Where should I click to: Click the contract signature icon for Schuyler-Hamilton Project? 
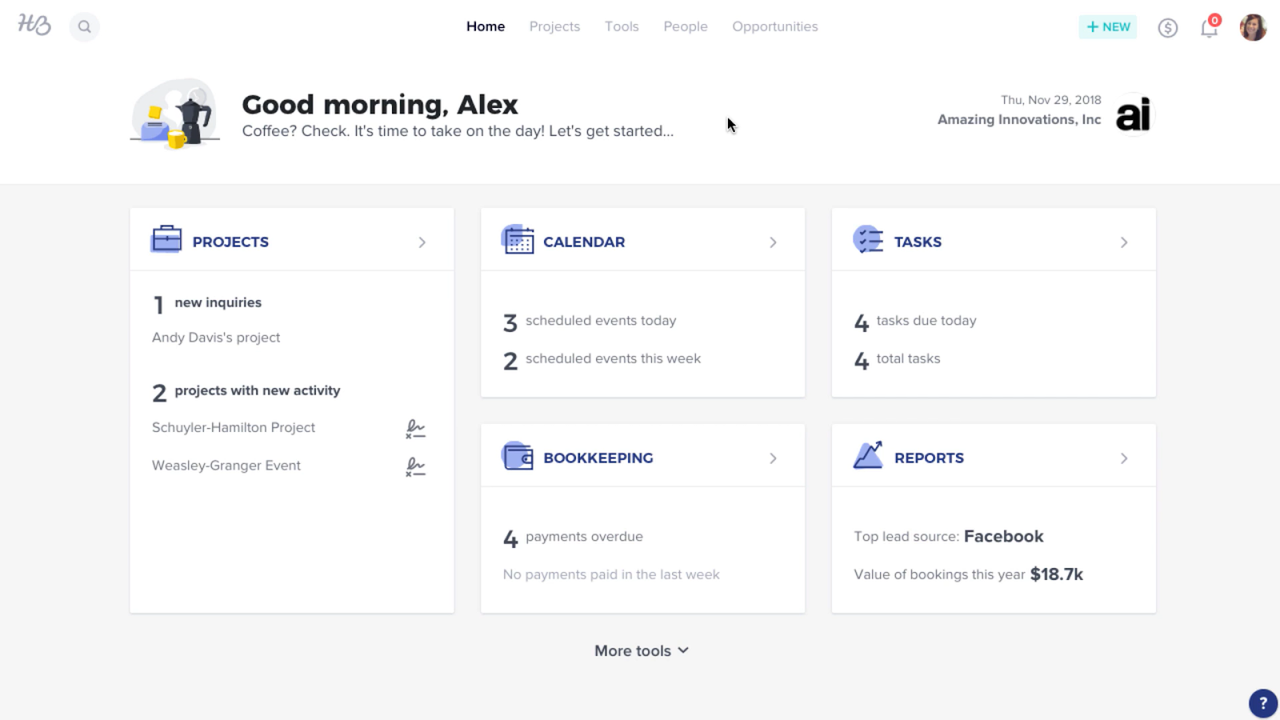pyautogui.click(x=415, y=429)
